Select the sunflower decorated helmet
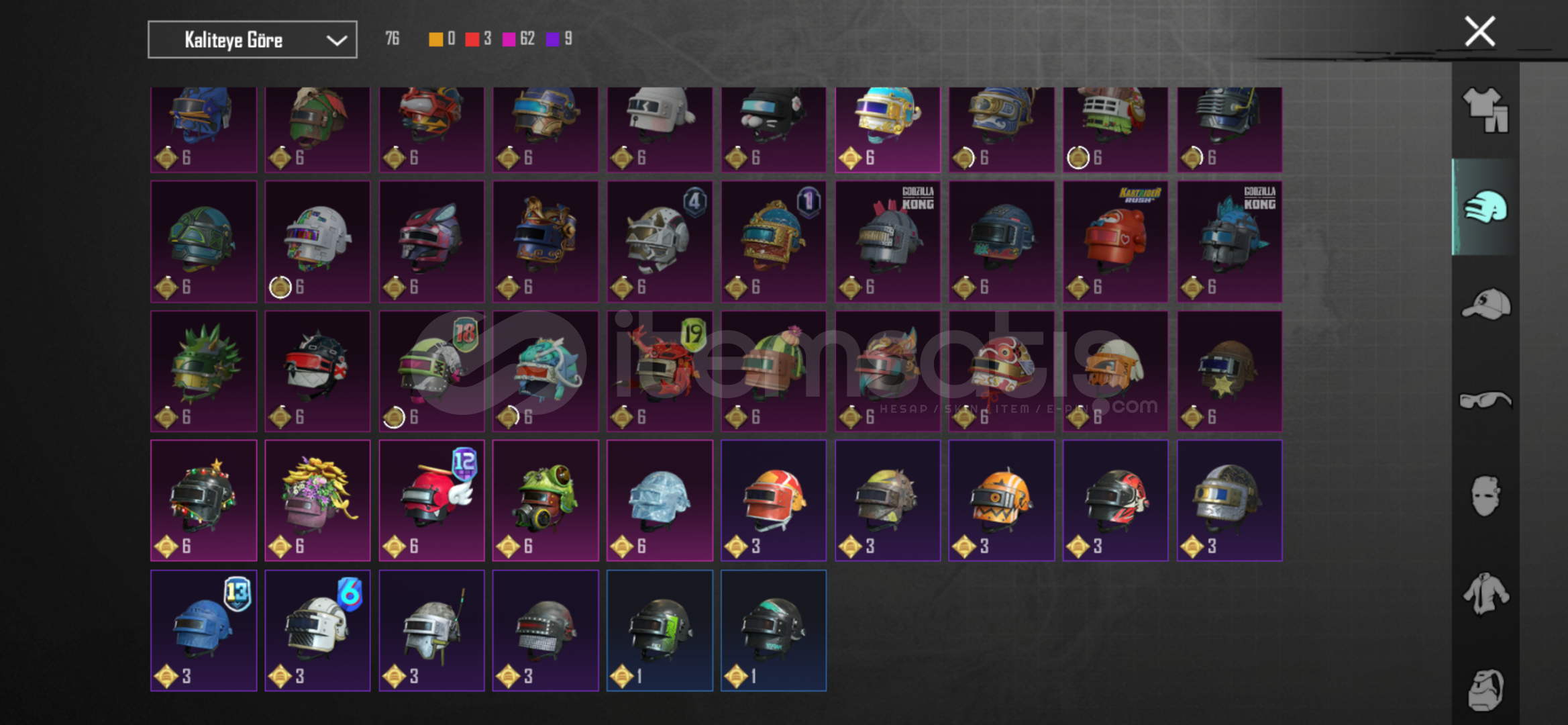The height and width of the screenshot is (725, 1568). tap(317, 501)
